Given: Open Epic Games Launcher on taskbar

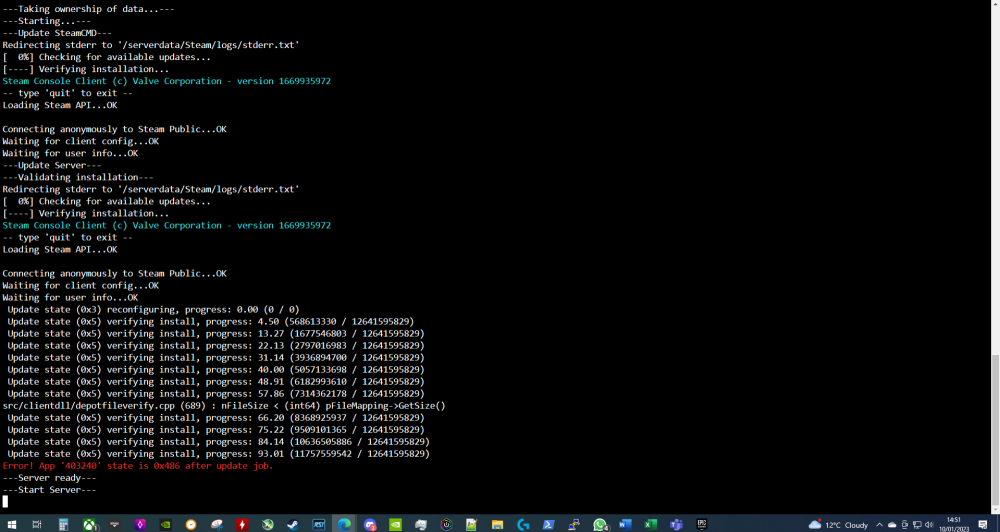Looking at the screenshot, I should pos(702,524).
